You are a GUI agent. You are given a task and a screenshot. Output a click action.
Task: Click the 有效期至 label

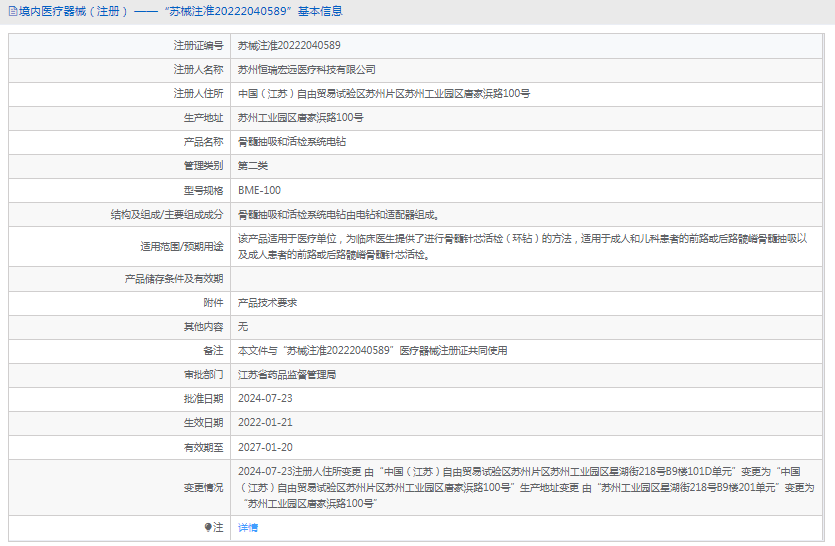click(203, 447)
